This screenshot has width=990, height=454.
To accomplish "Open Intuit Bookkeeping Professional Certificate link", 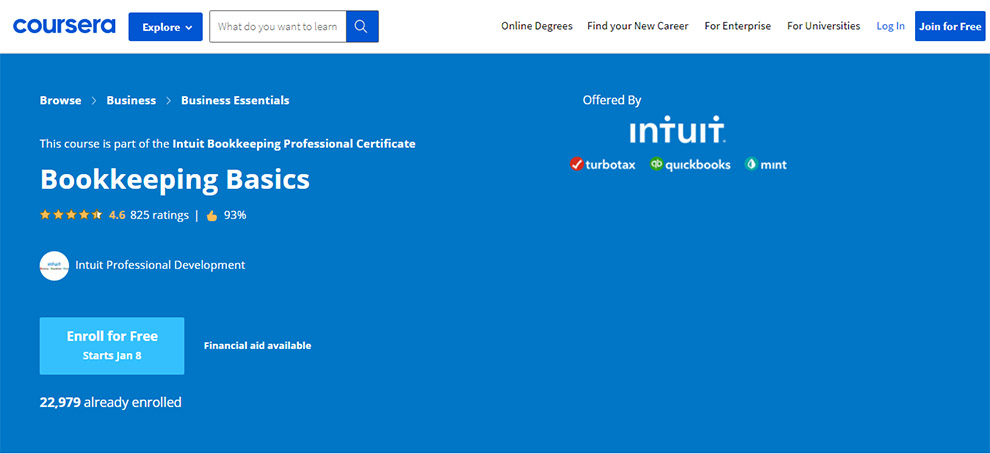I will (x=294, y=143).
